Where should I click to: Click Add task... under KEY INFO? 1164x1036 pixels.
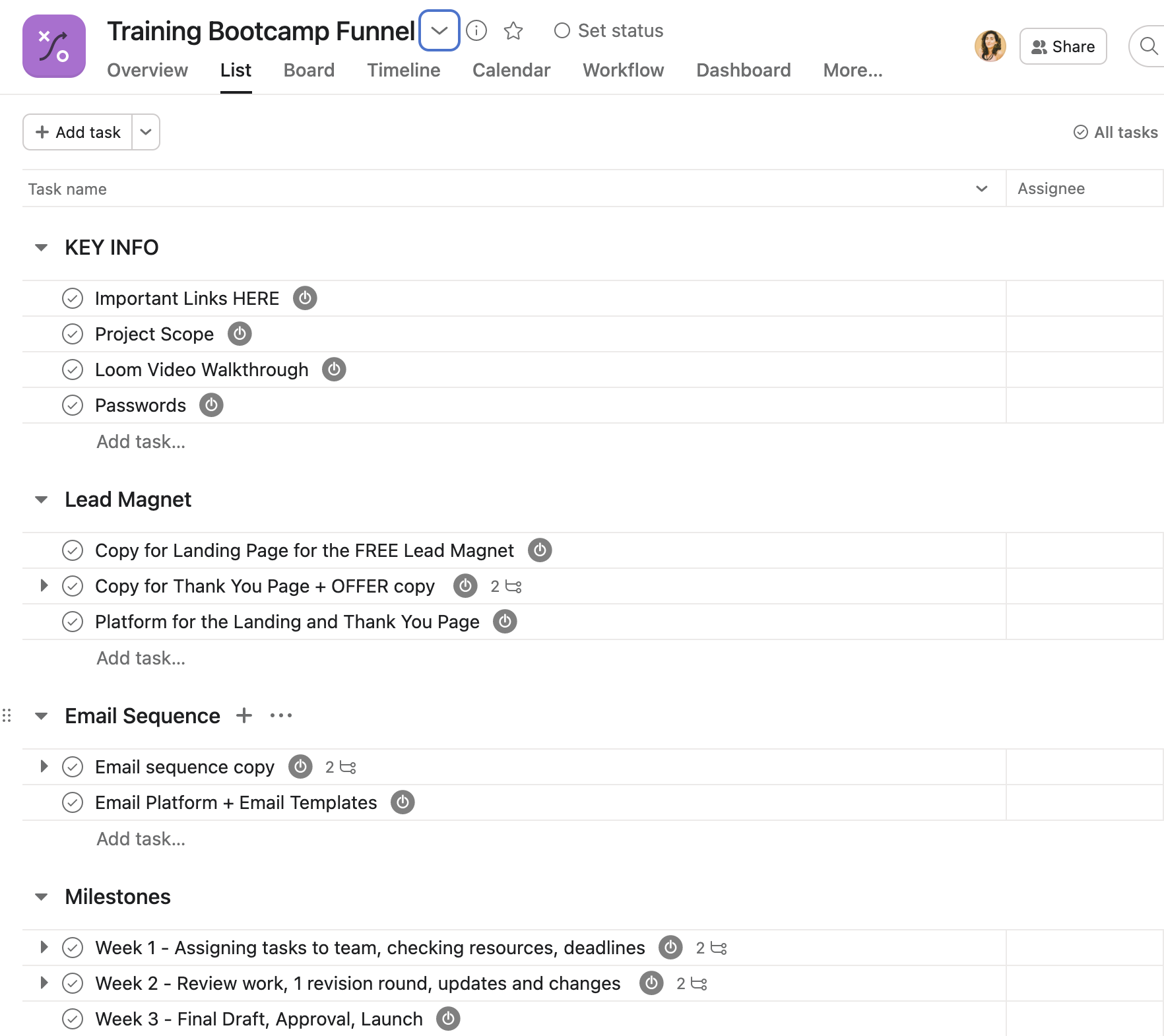tap(141, 441)
